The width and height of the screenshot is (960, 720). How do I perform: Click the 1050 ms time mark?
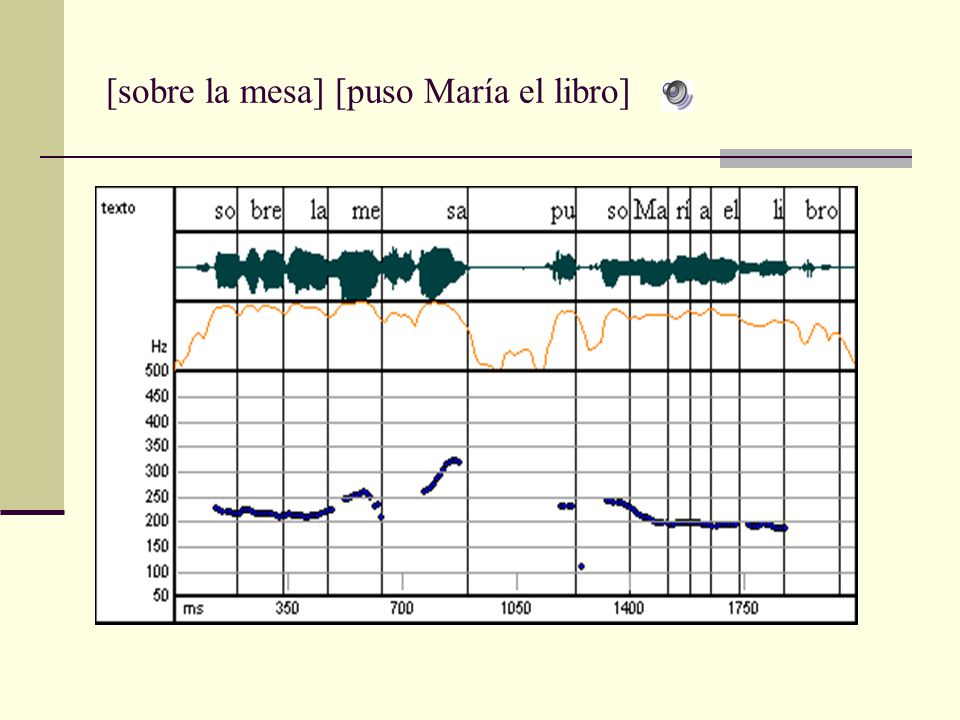click(516, 608)
